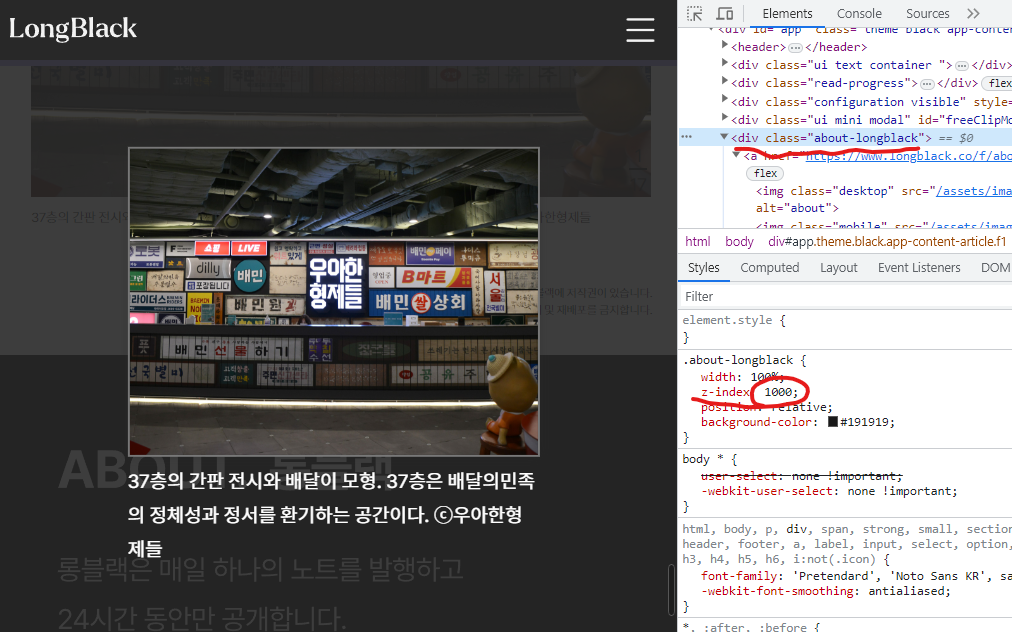Click the ellipsis badge in container div

[x=962, y=66]
